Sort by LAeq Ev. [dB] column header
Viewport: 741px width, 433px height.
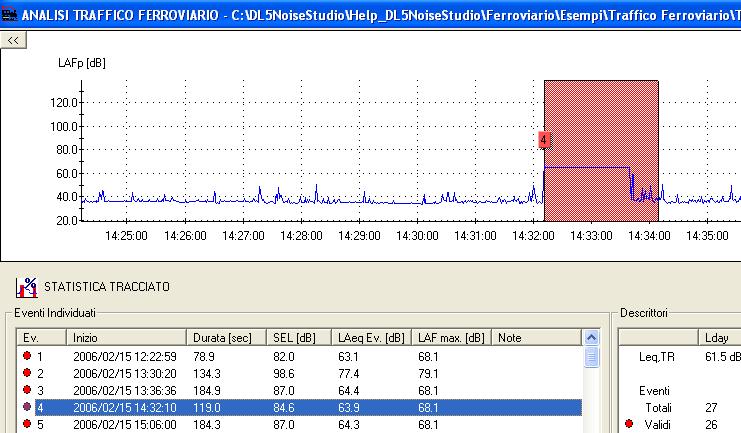tap(371, 338)
